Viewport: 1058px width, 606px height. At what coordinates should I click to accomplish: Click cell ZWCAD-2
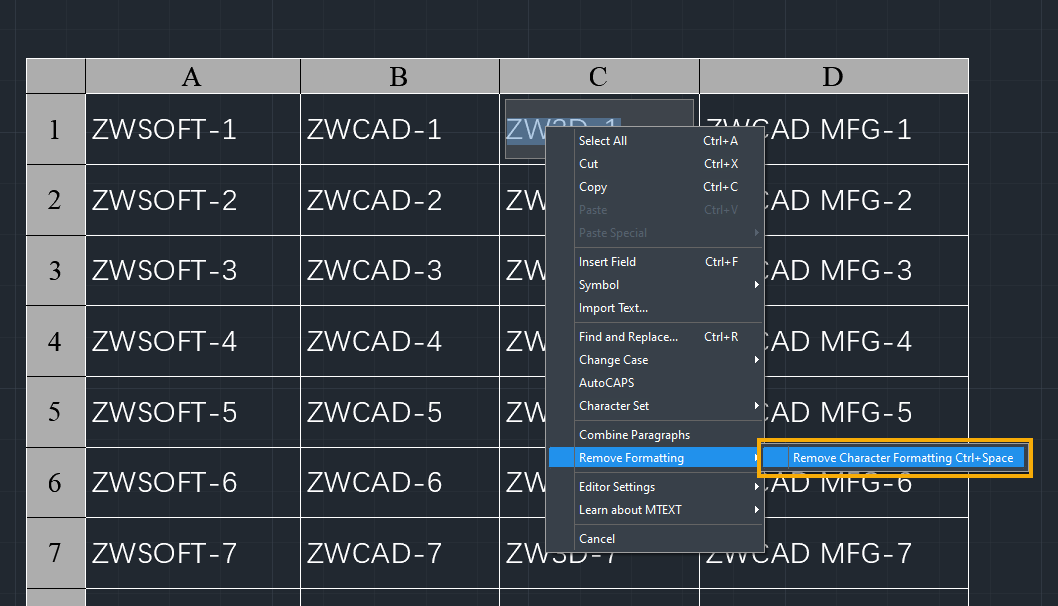399,200
